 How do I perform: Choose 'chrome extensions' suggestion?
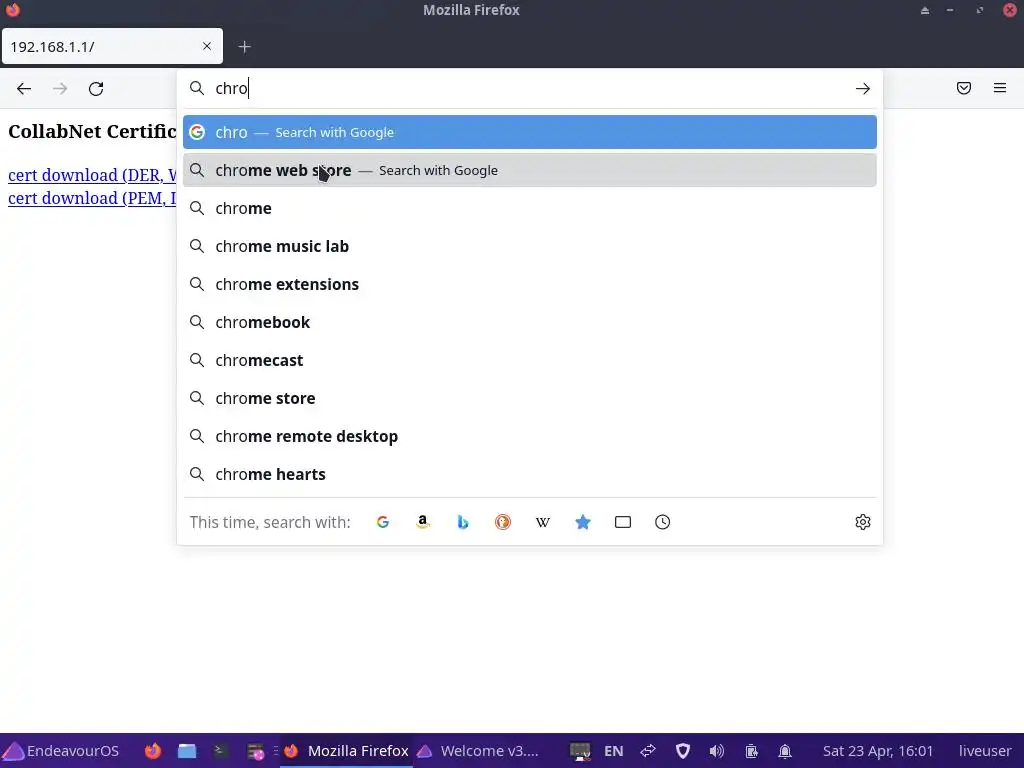530,284
